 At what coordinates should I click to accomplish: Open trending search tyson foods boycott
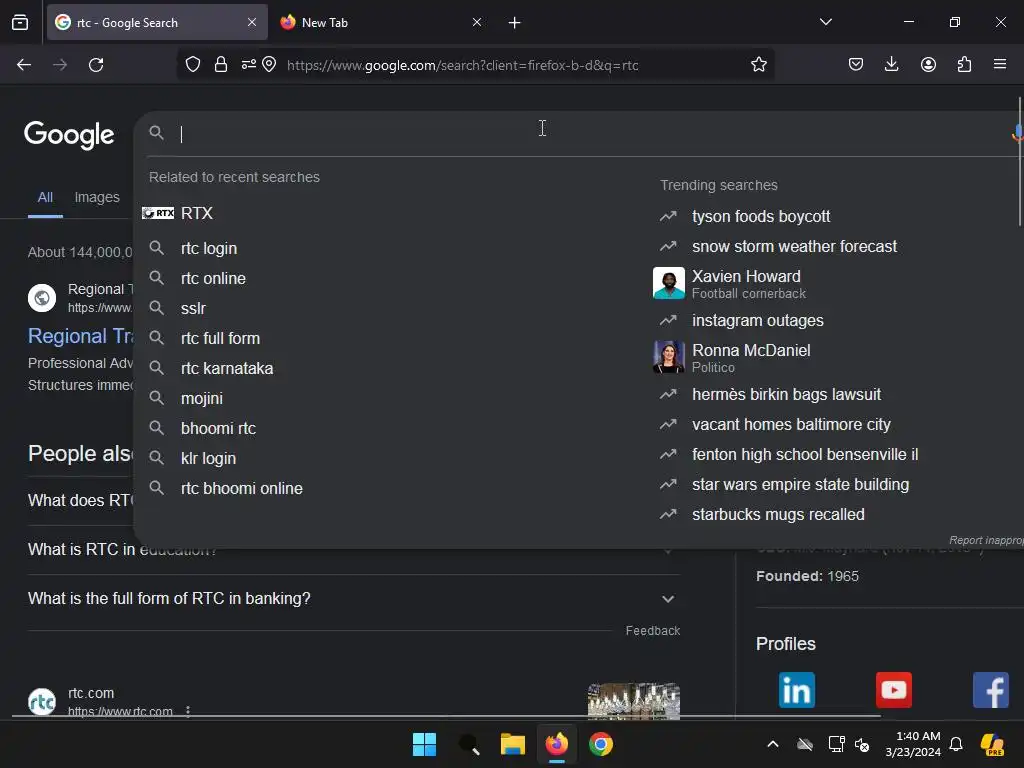click(761, 216)
